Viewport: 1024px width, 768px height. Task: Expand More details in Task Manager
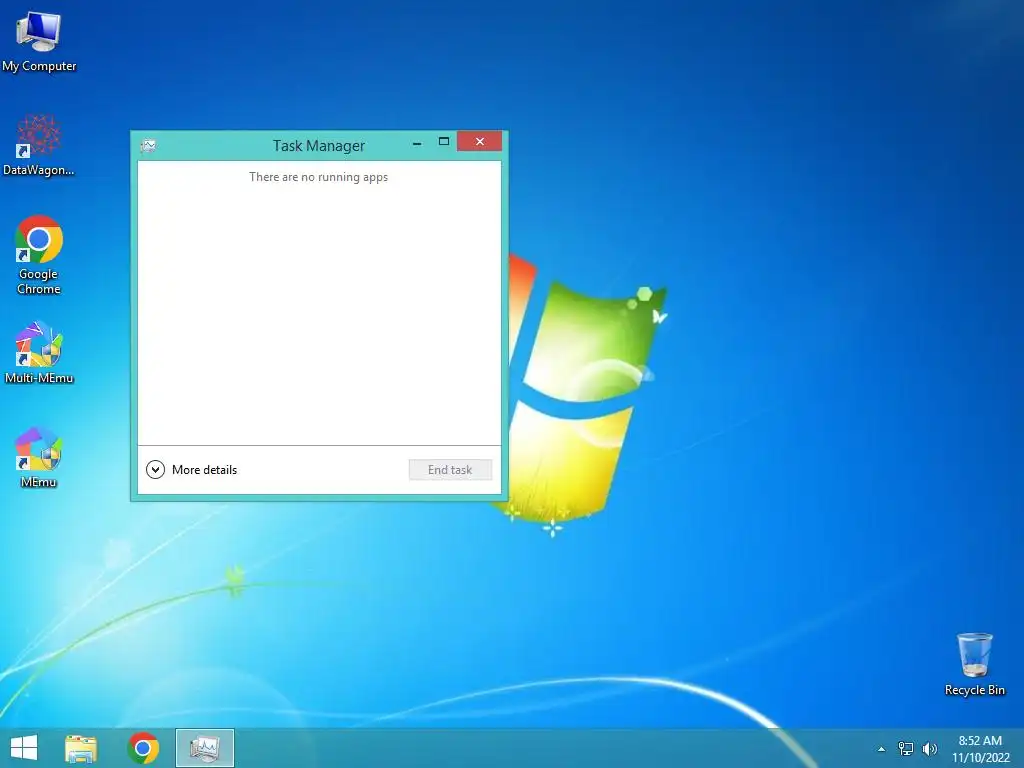pyautogui.click(x=191, y=470)
